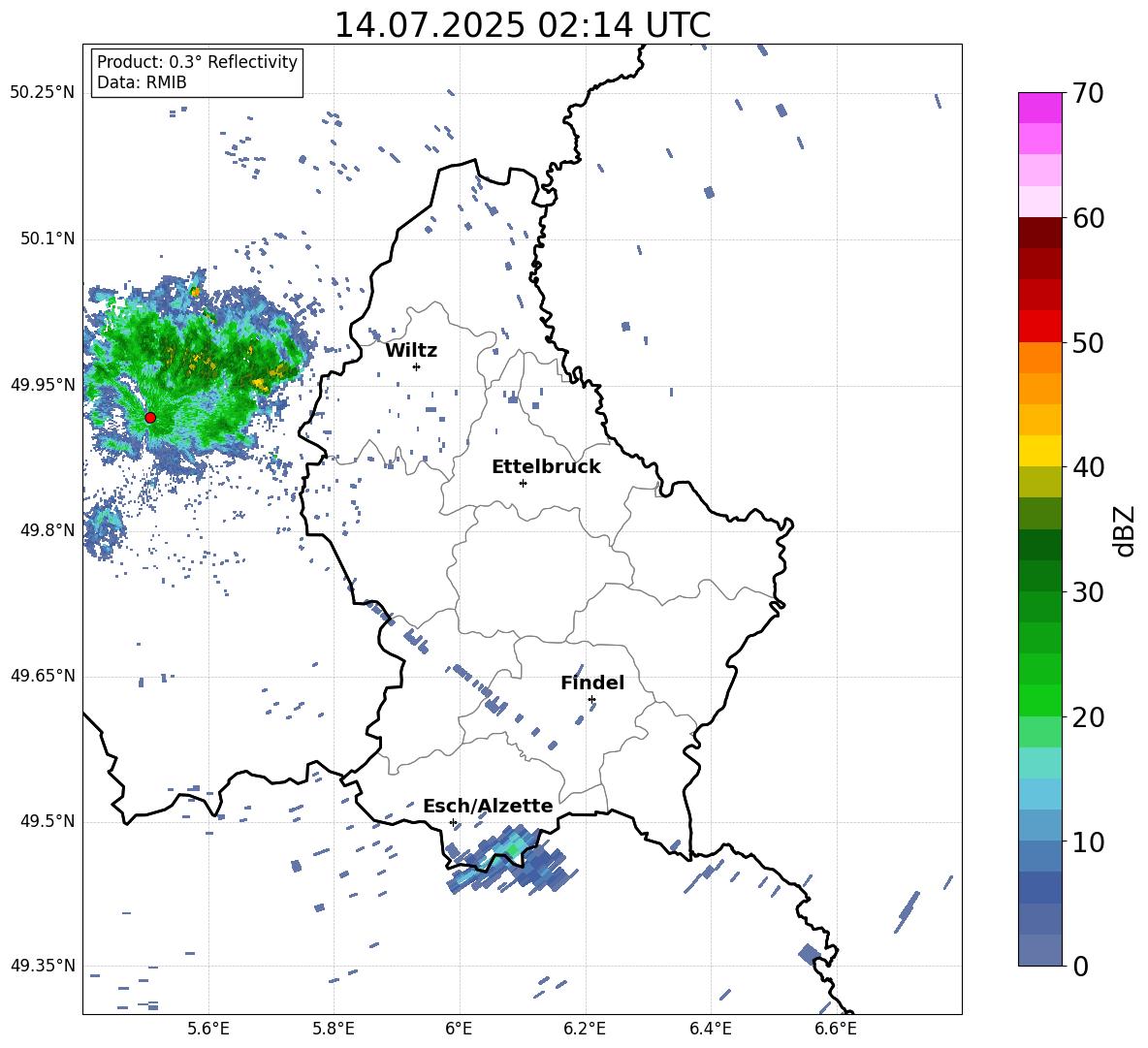Screen dimensions: 1148x1048
Task: Click the longitude label 6.6°E
Action: [836, 1029]
